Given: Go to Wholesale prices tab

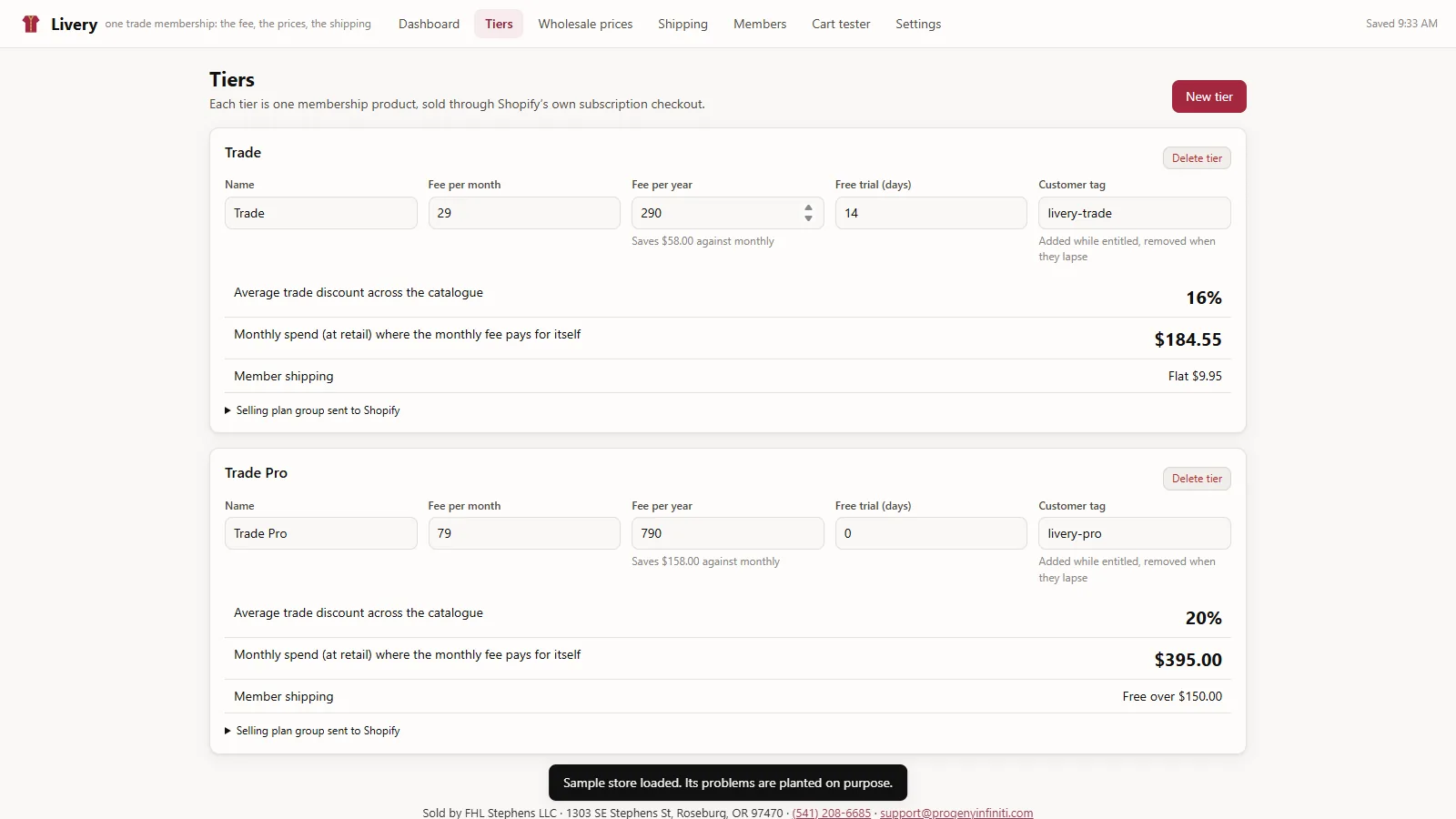Looking at the screenshot, I should (x=585, y=24).
